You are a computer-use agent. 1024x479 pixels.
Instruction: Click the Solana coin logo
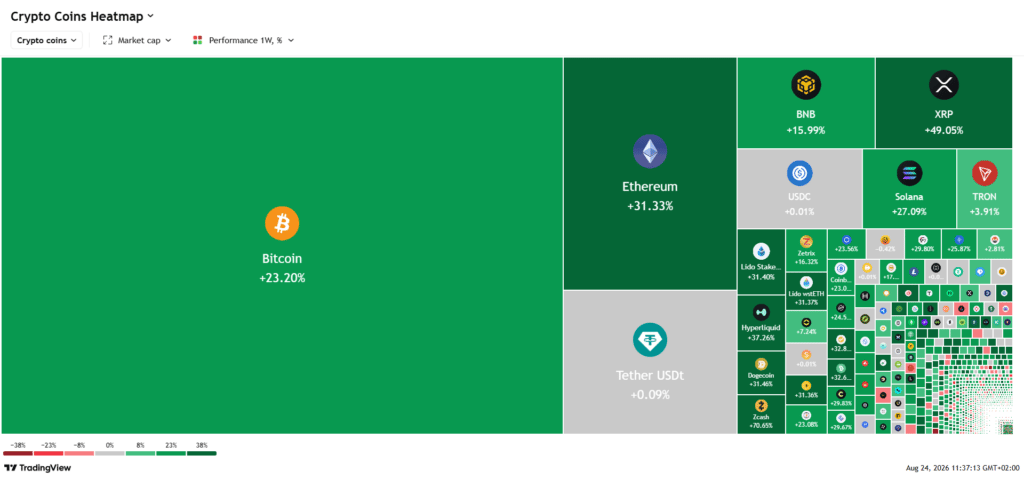(x=909, y=173)
